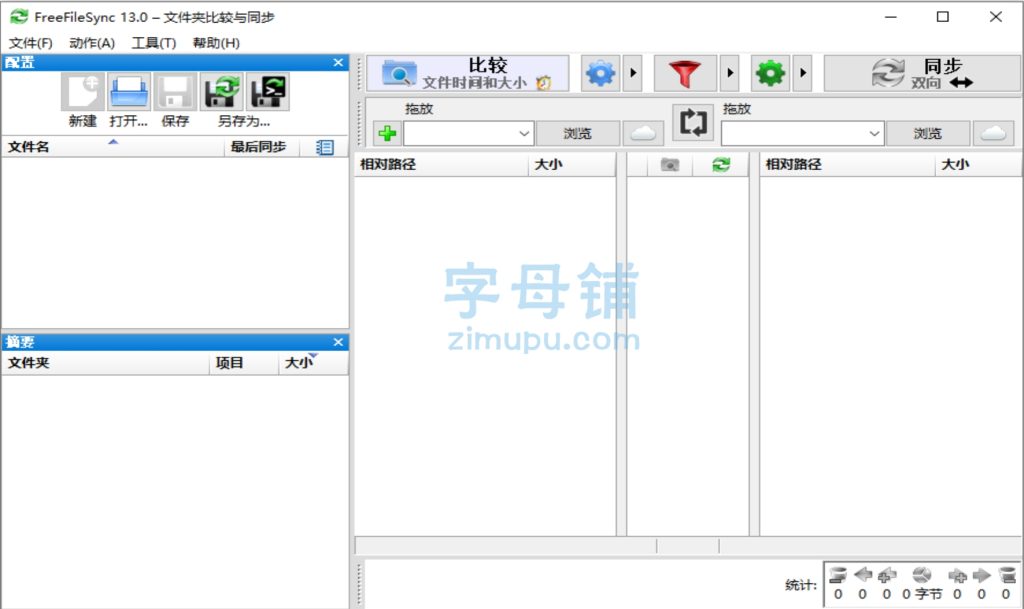The image size is (1024, 609).
Task: Sort summary by 大小 column
Action: click(x=313, y=363)
